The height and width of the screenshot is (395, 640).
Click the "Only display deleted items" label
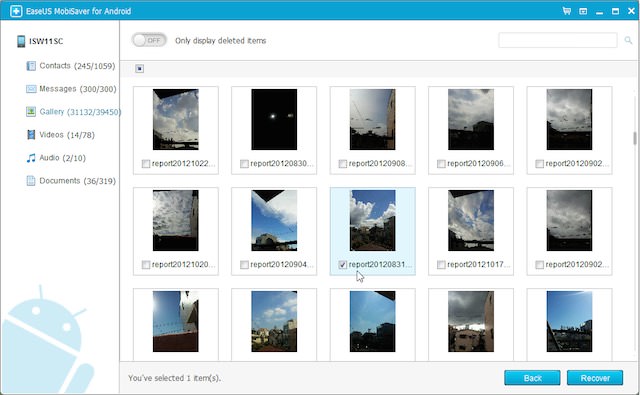coord(220,40)
